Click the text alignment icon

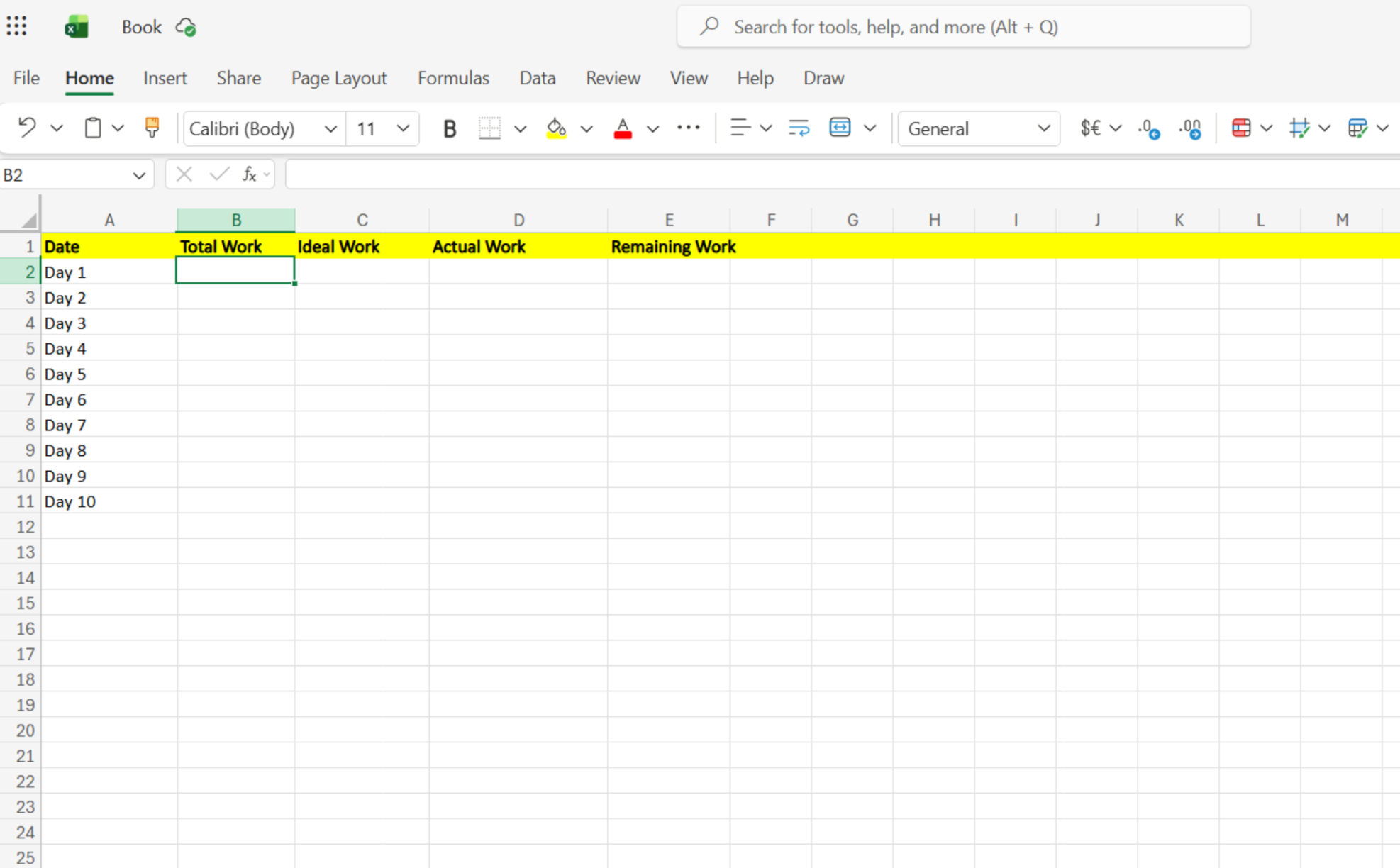pos(740,128)
